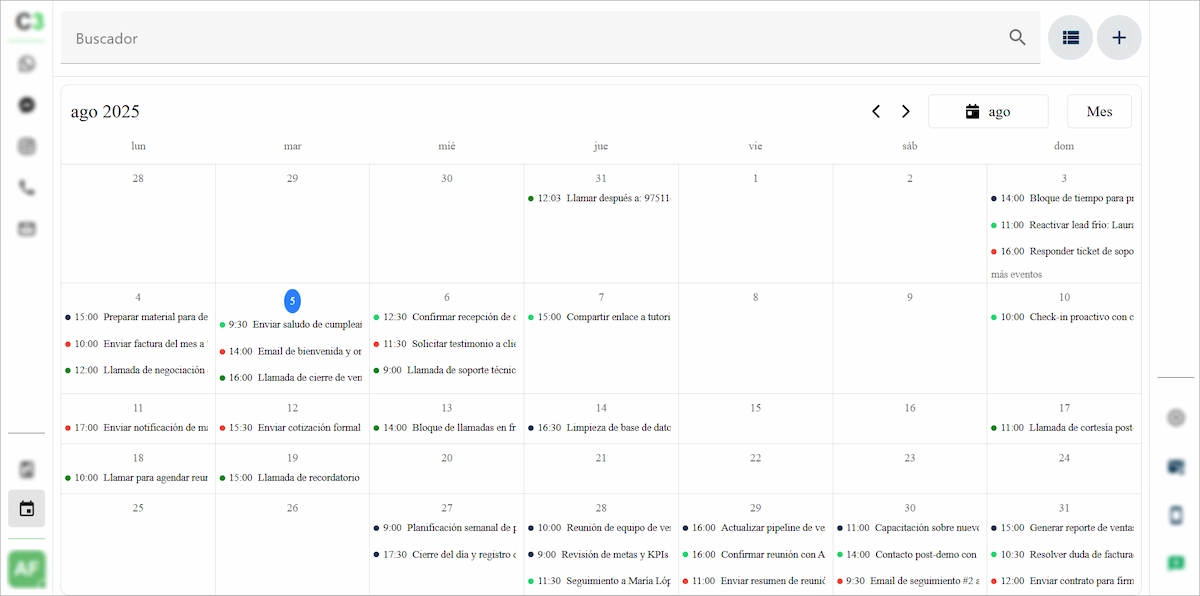The height and width of the screenshot is (596, 1200).
Task: Open the 'Mes' view selector
Action: (x=1099, y=111)
